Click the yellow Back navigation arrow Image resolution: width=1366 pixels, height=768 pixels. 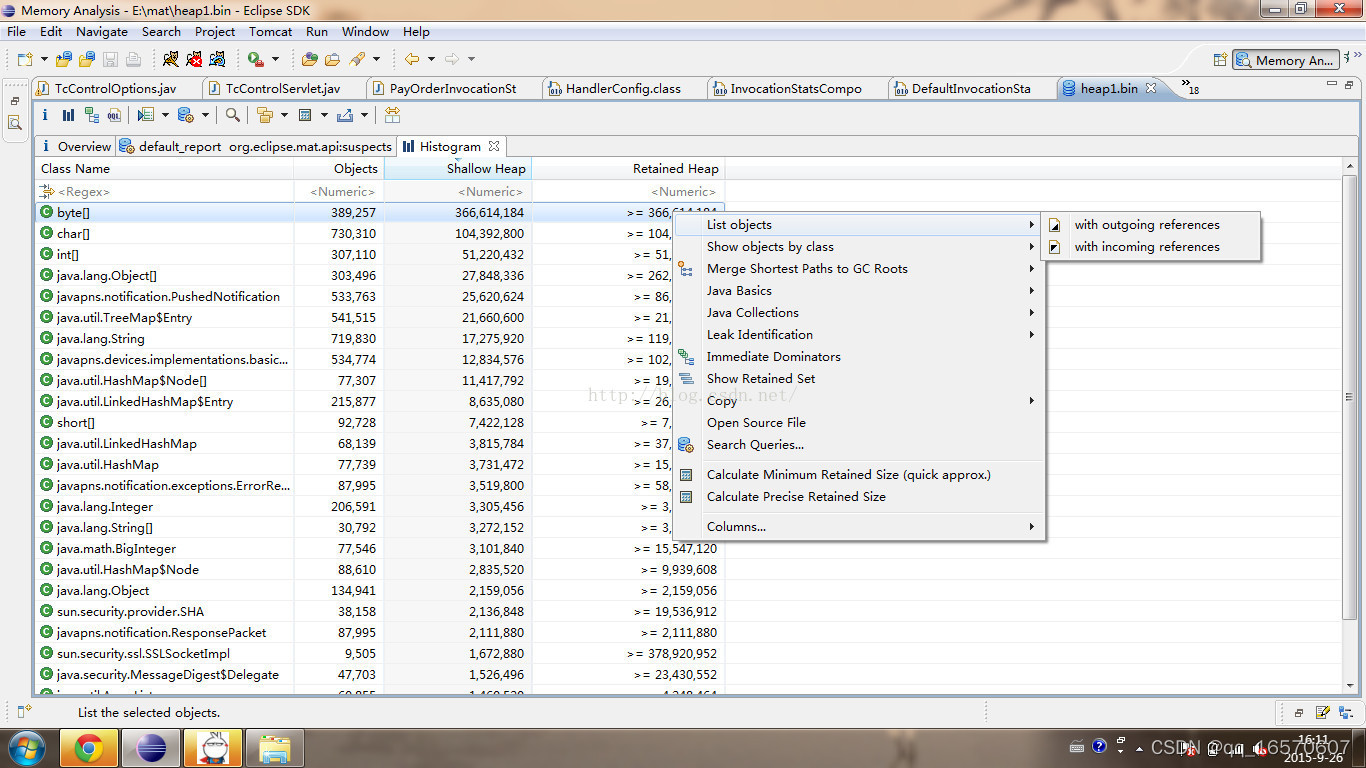tap(411, 59)
